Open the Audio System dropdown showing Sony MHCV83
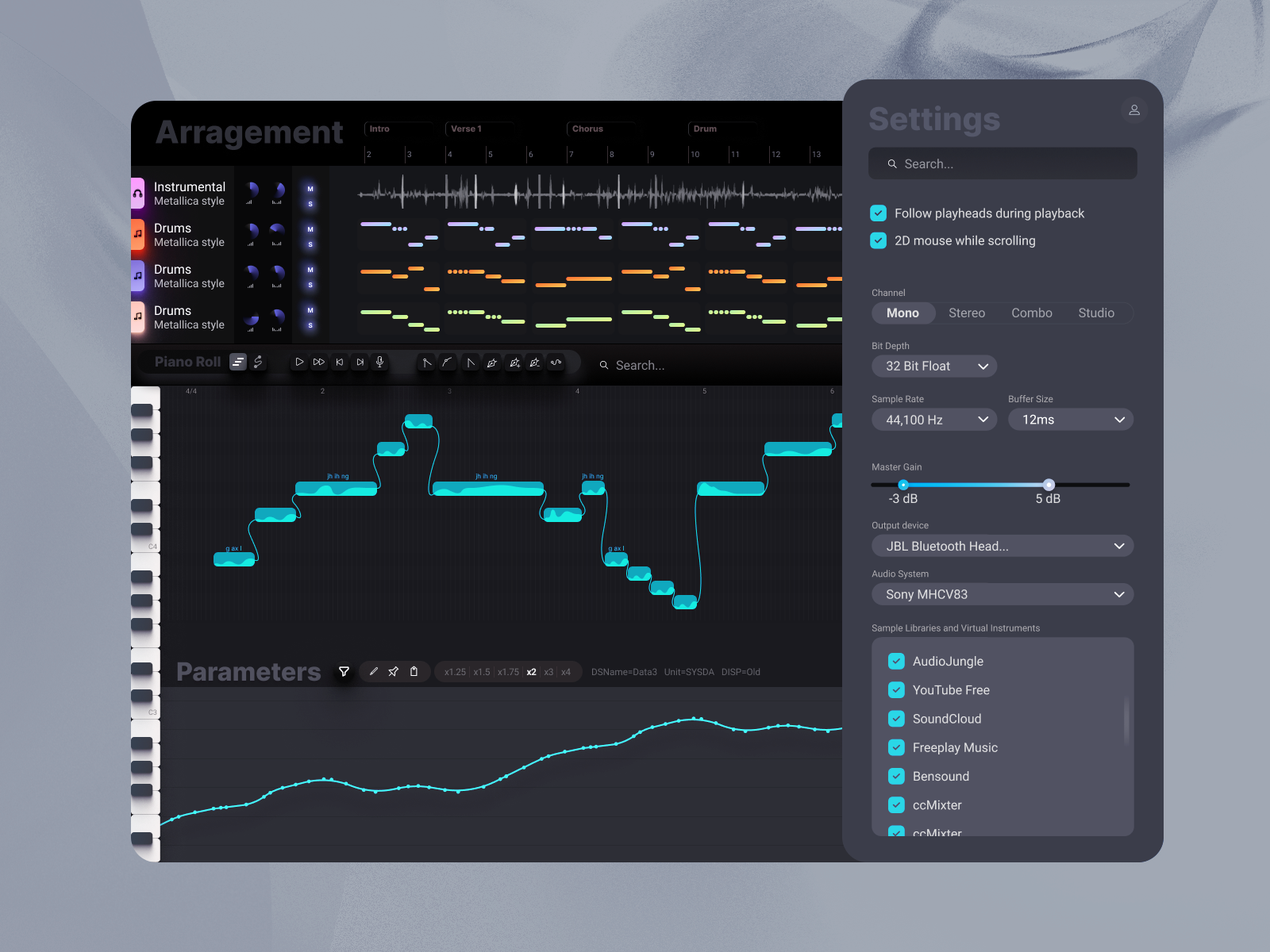 click(x=1003, y=594)
